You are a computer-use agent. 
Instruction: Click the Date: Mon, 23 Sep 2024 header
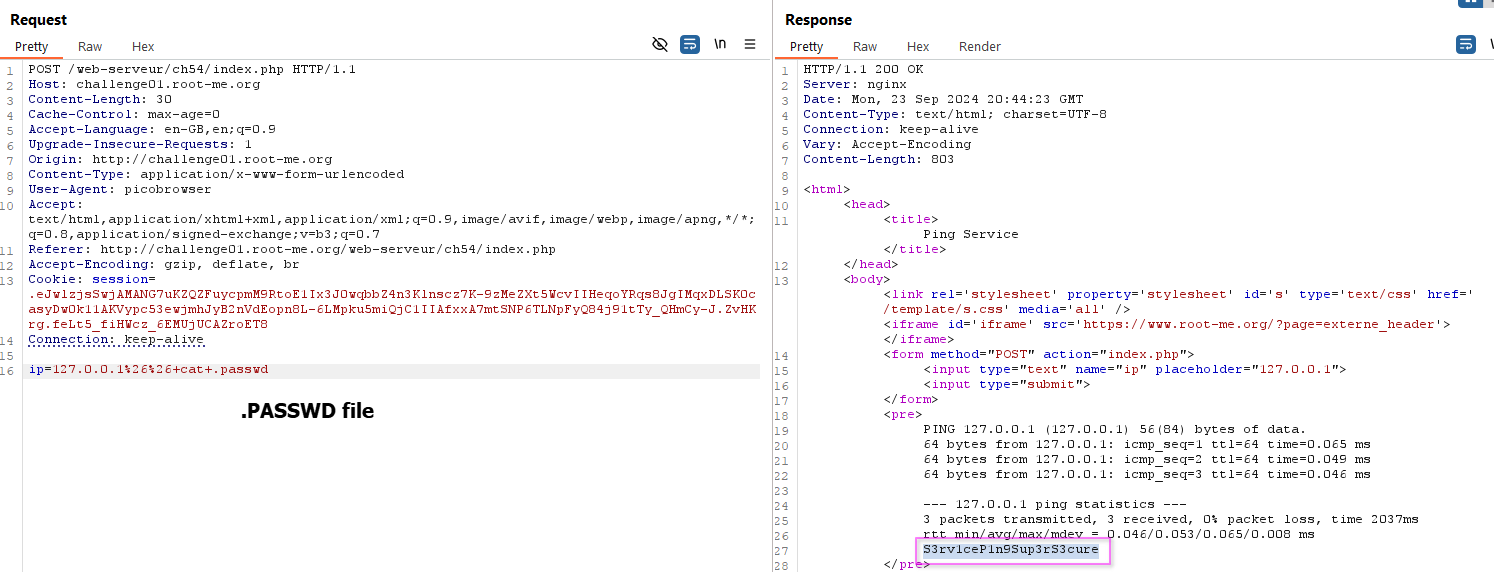(943, 99)
